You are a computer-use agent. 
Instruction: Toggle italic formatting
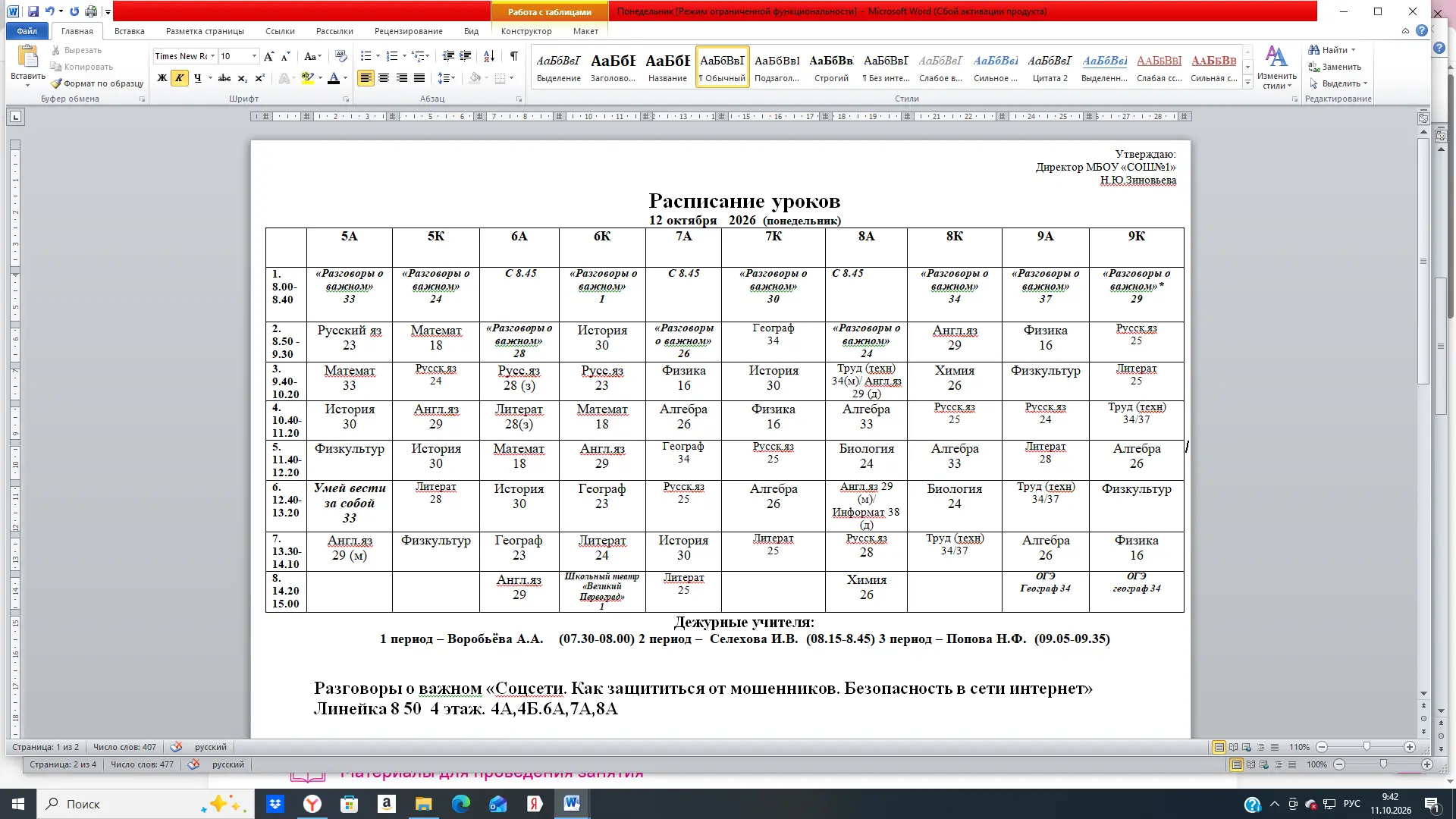tap(180, 78)
